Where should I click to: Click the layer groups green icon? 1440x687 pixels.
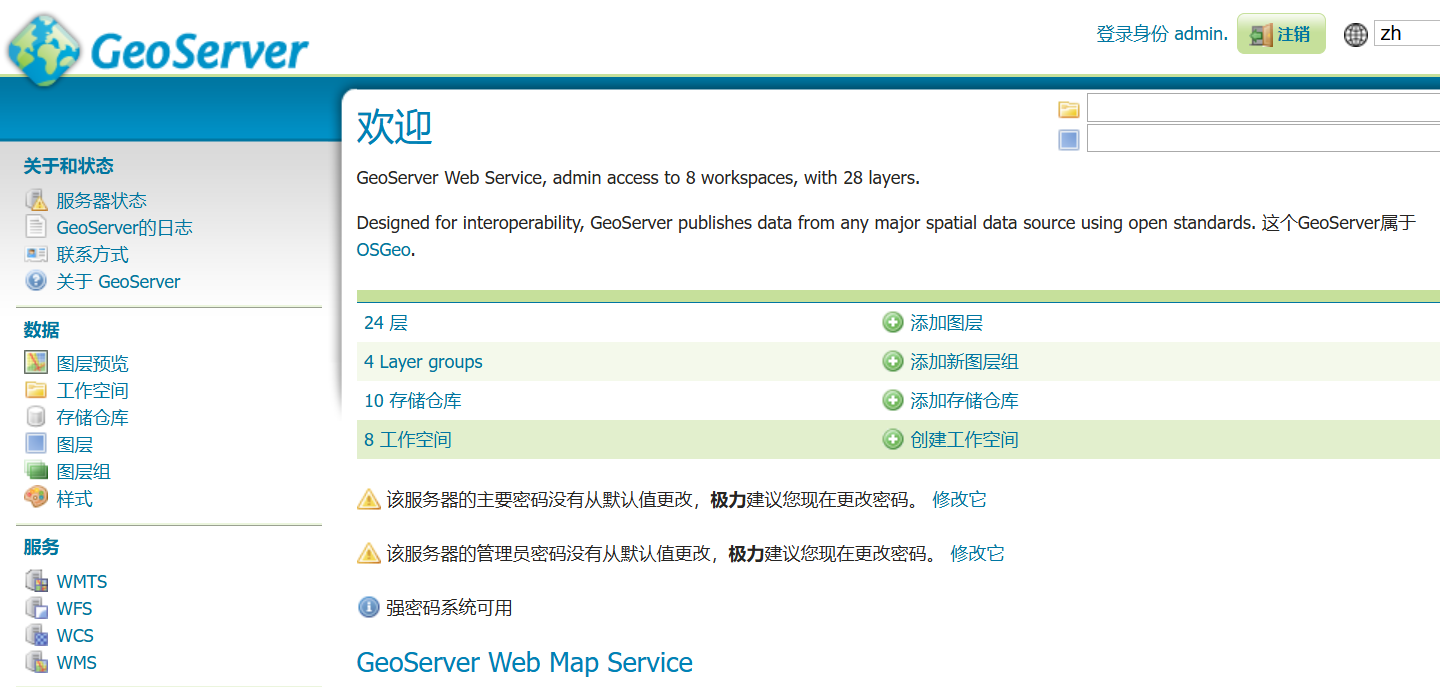pos(36,471)
